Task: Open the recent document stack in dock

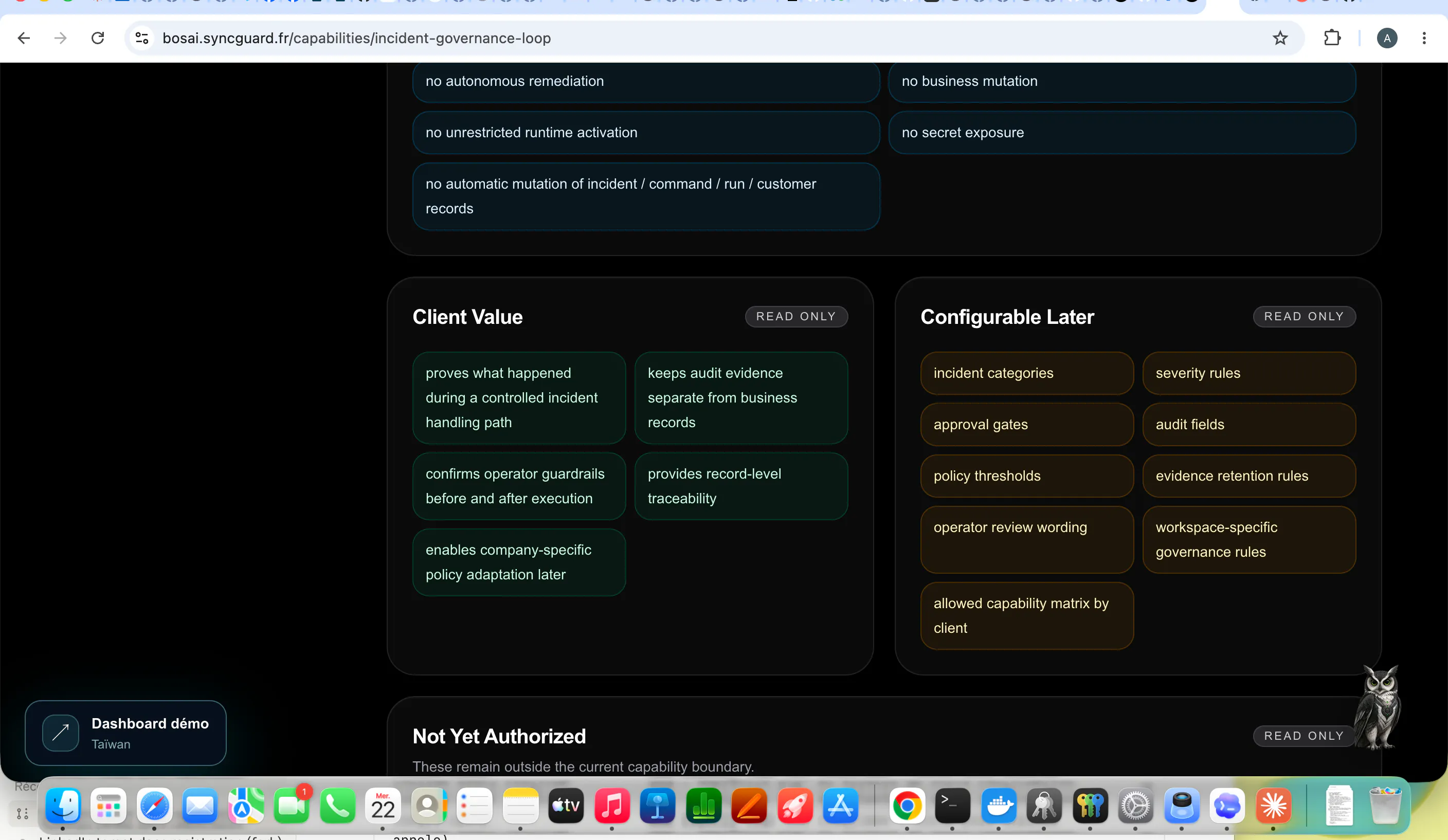Action: (x=1339, y=805)
